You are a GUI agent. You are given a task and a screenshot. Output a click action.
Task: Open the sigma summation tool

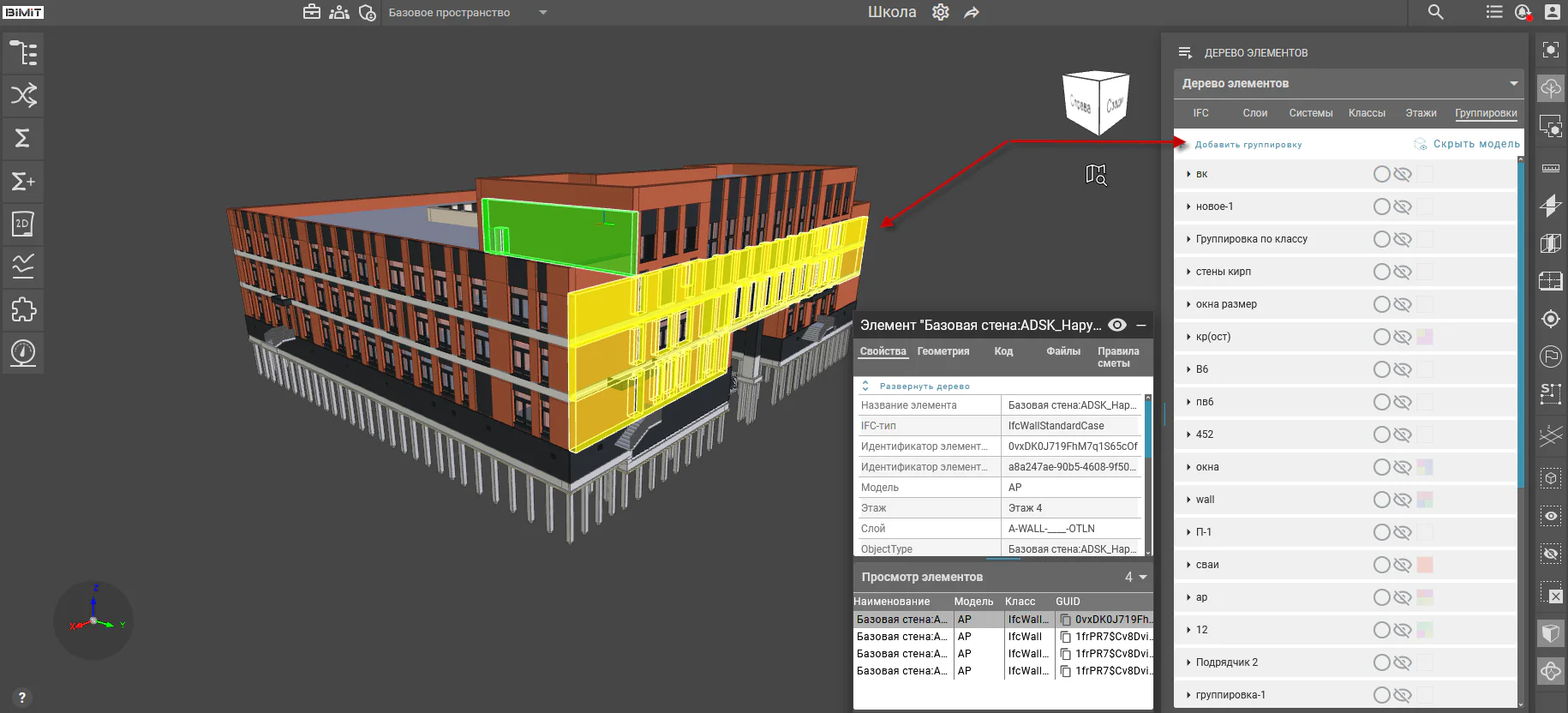click(23, 138)
